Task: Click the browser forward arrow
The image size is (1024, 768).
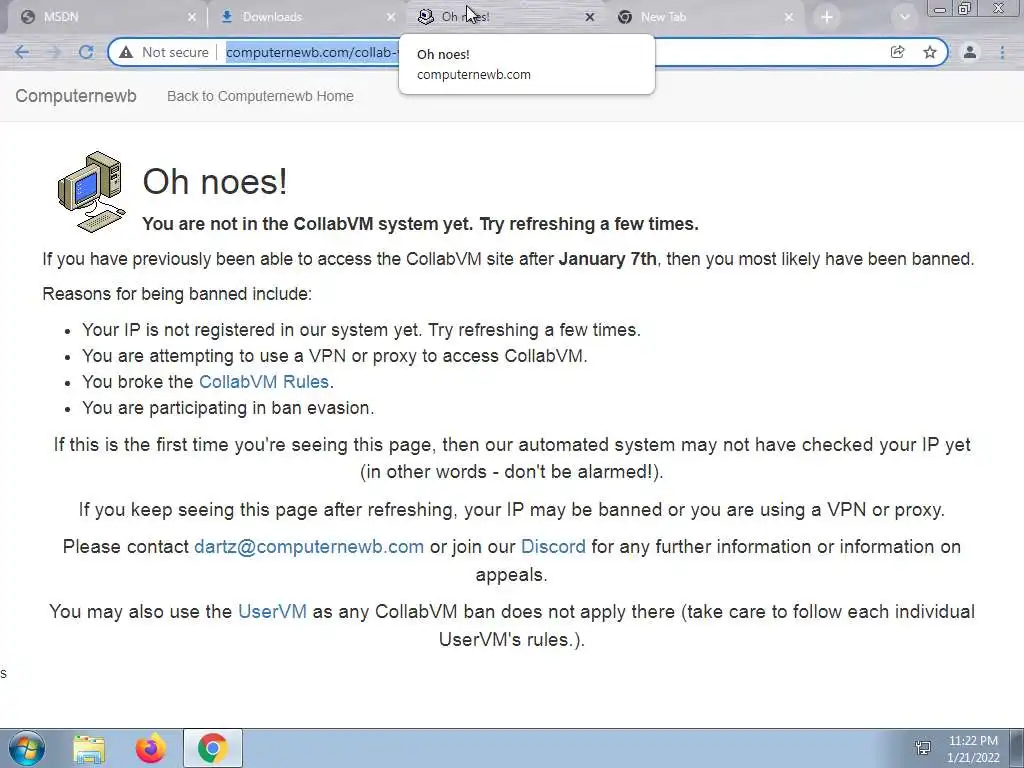Action: click(x=54, y=52)
